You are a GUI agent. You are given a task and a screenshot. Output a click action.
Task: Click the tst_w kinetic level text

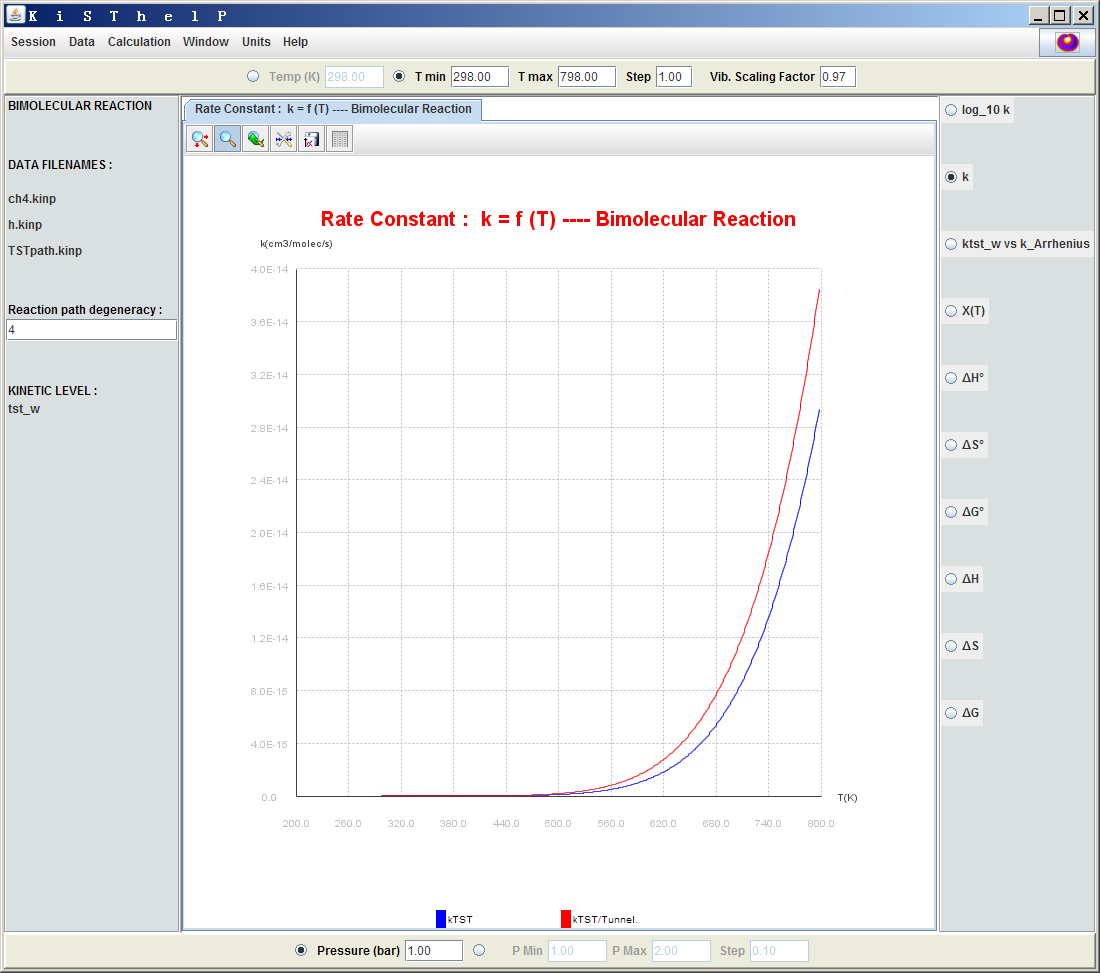24,409
